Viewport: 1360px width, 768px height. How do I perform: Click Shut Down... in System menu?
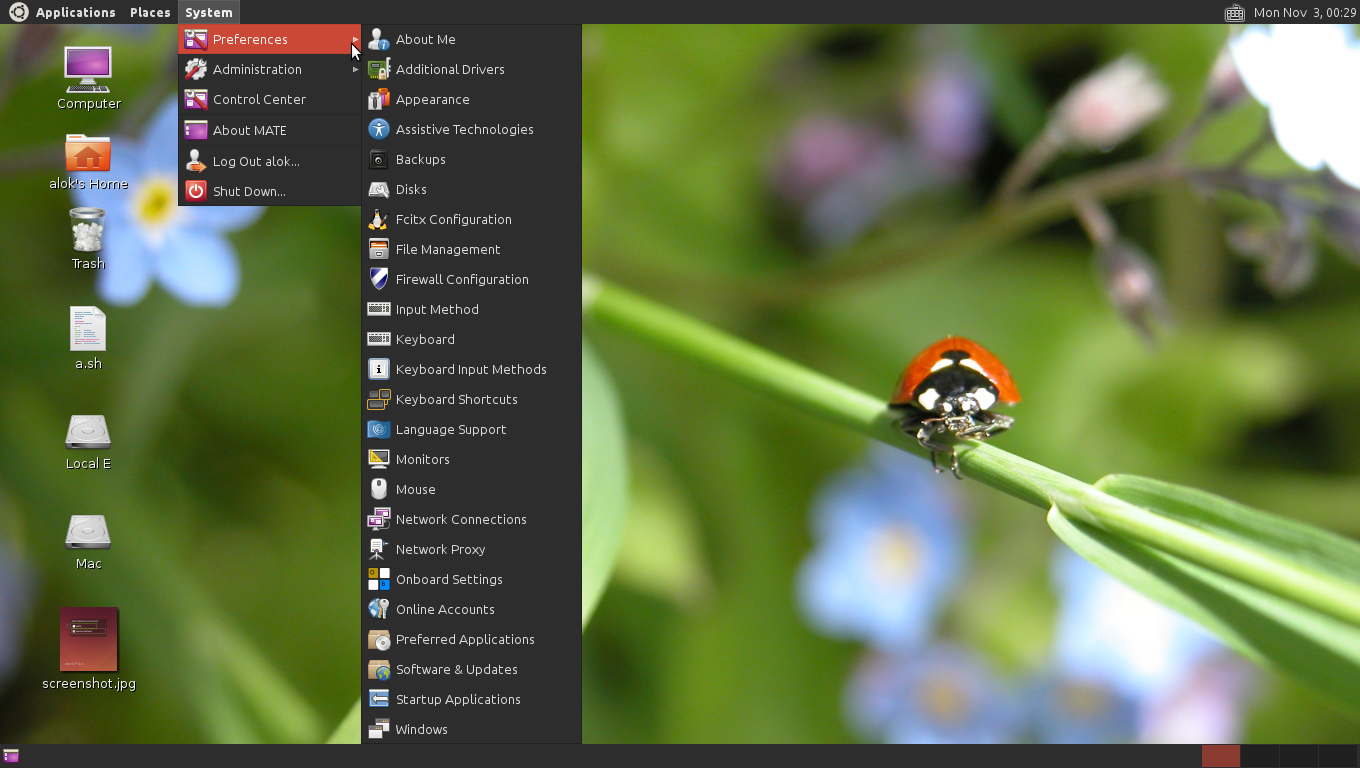tap(249, 192)
